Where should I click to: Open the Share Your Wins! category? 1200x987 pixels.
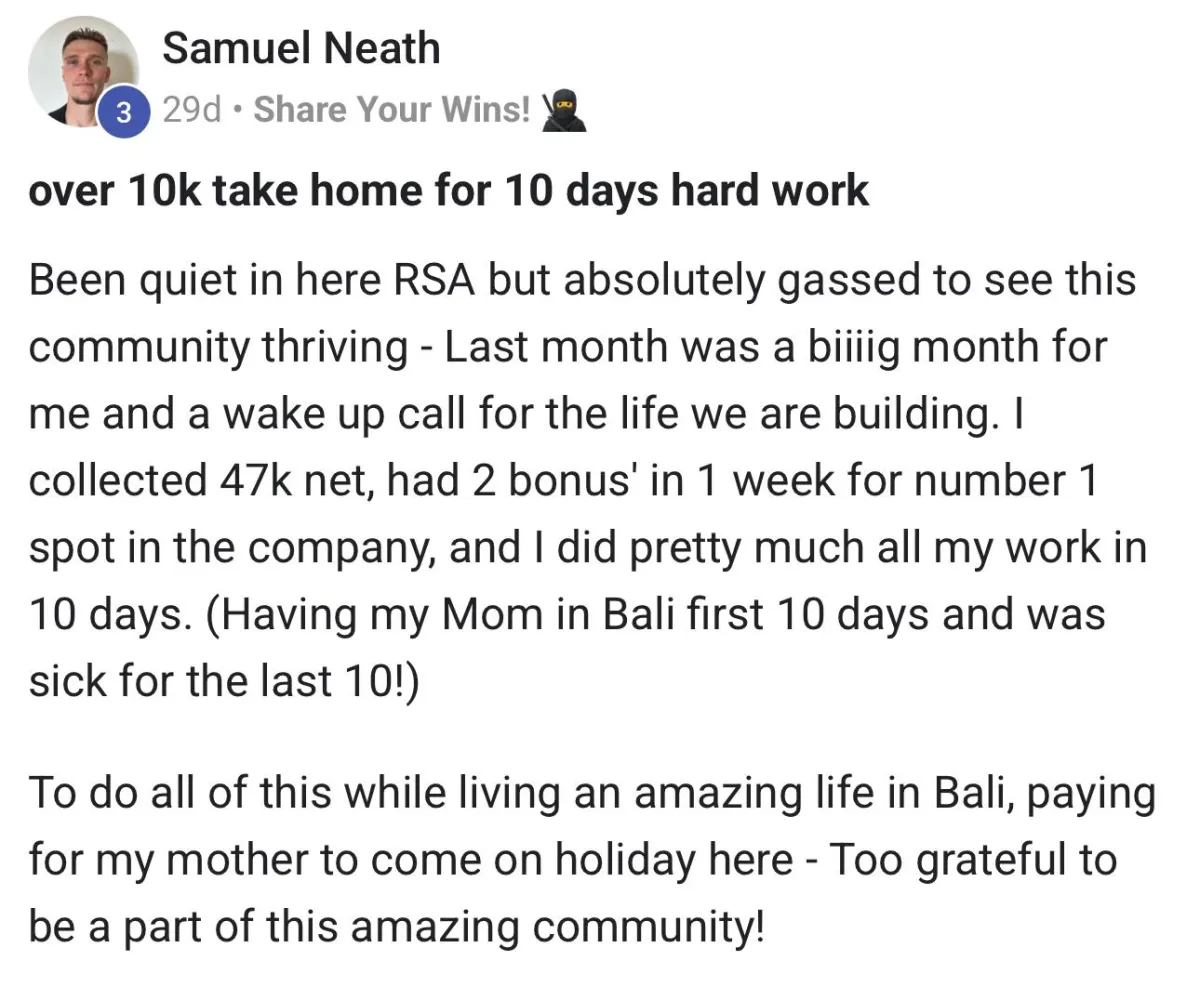[x=392, y=110]
